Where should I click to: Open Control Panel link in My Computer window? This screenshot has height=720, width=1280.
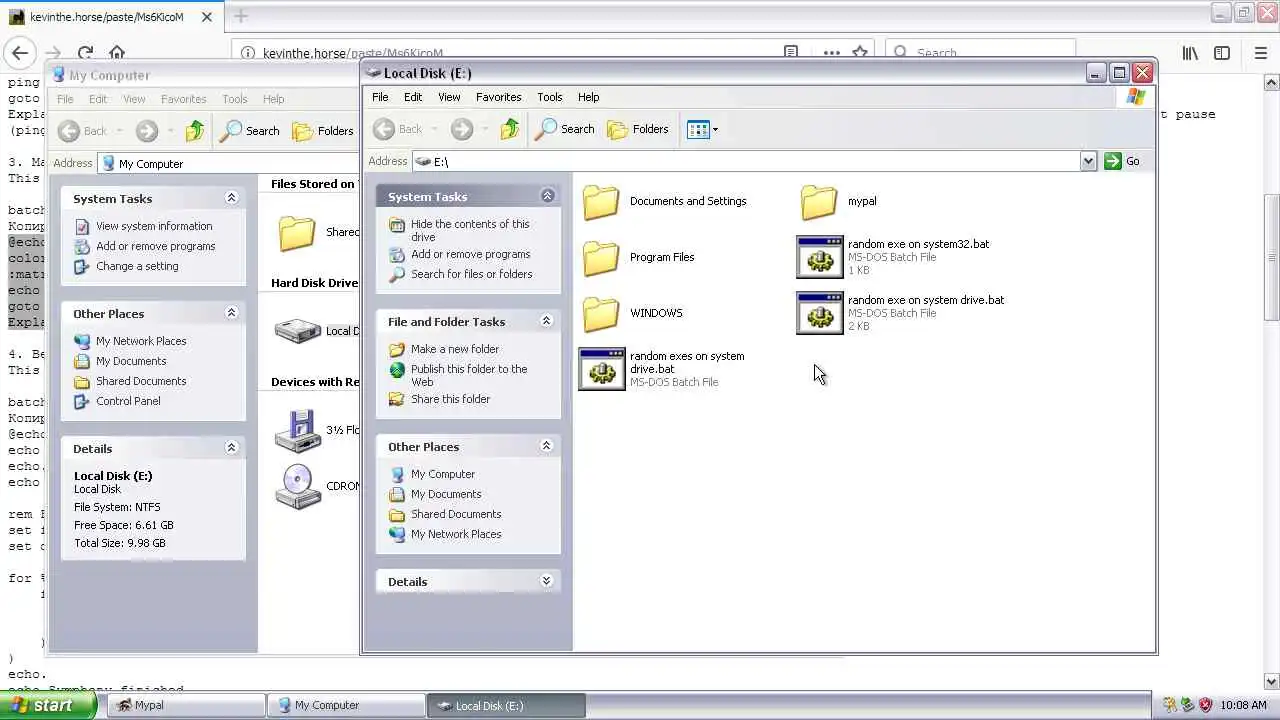pos(128,401)
